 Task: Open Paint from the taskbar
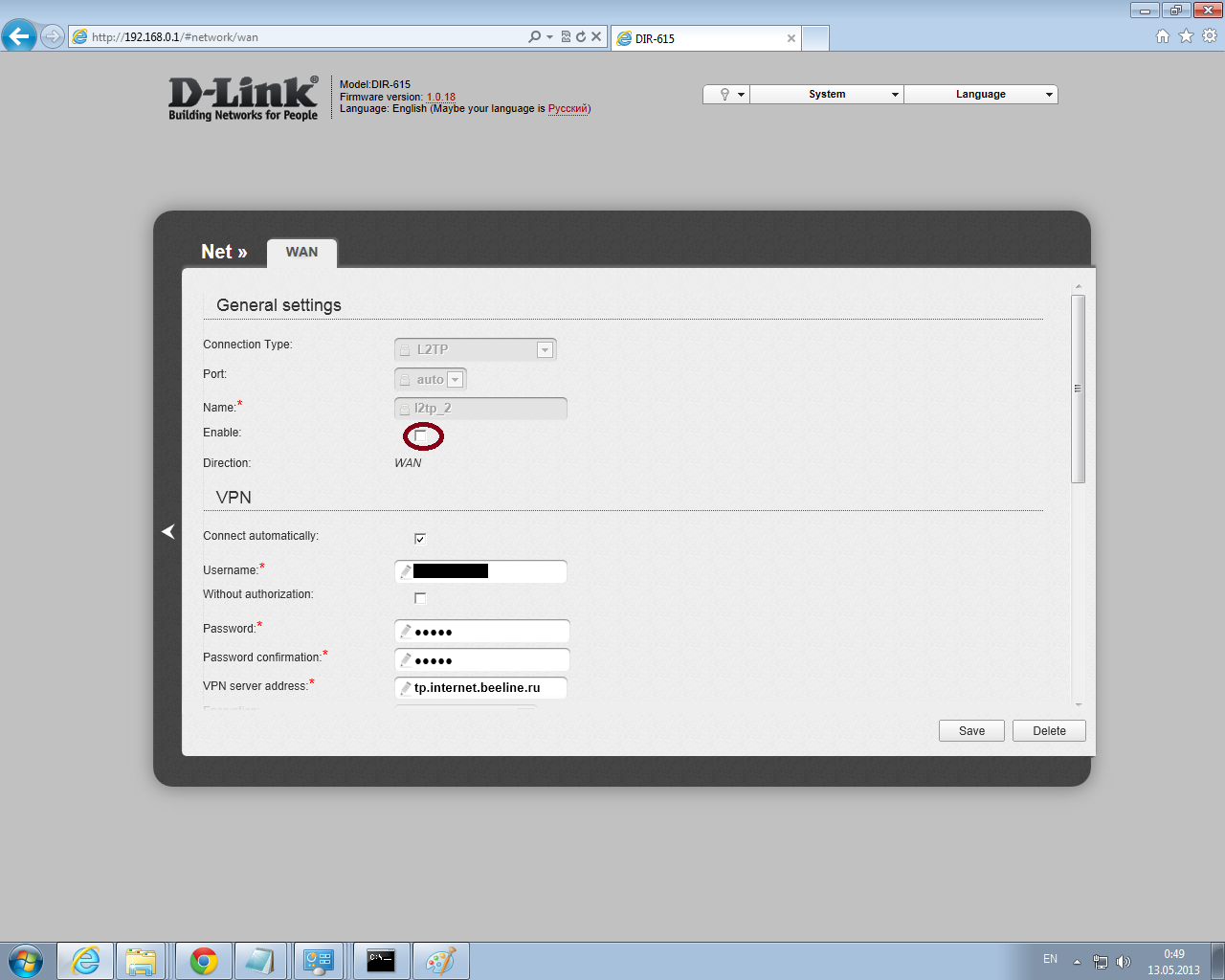point(440,961)
